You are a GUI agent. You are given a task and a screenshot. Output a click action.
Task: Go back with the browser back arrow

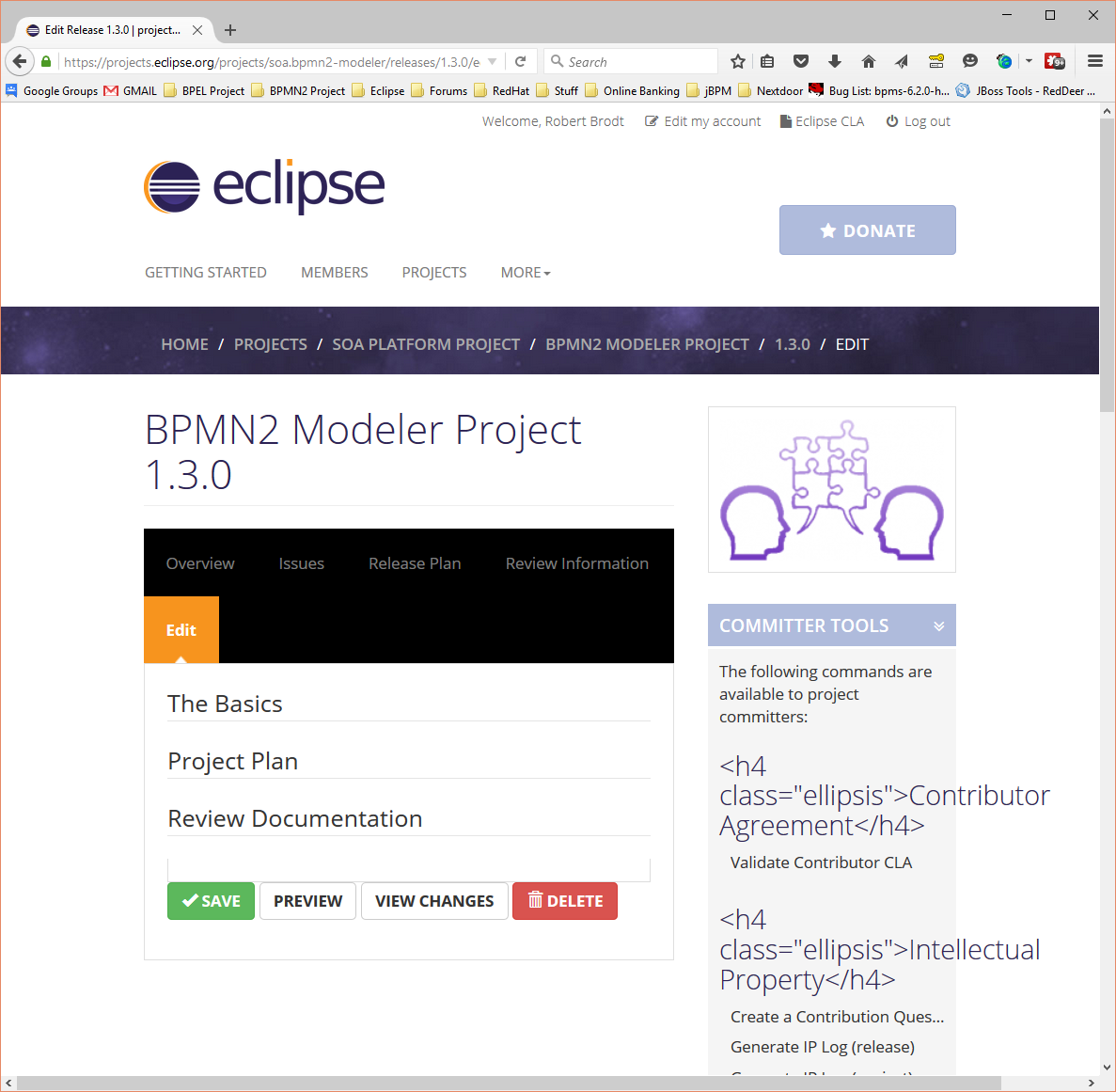click(x=20, y=61)
